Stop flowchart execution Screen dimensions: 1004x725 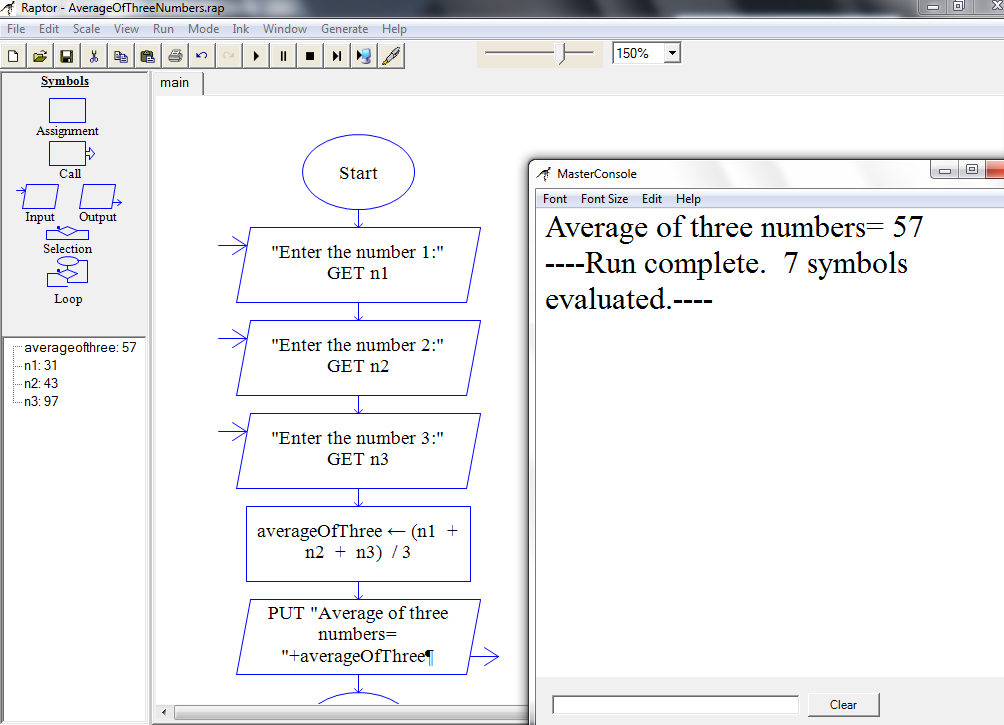(310, 55)
